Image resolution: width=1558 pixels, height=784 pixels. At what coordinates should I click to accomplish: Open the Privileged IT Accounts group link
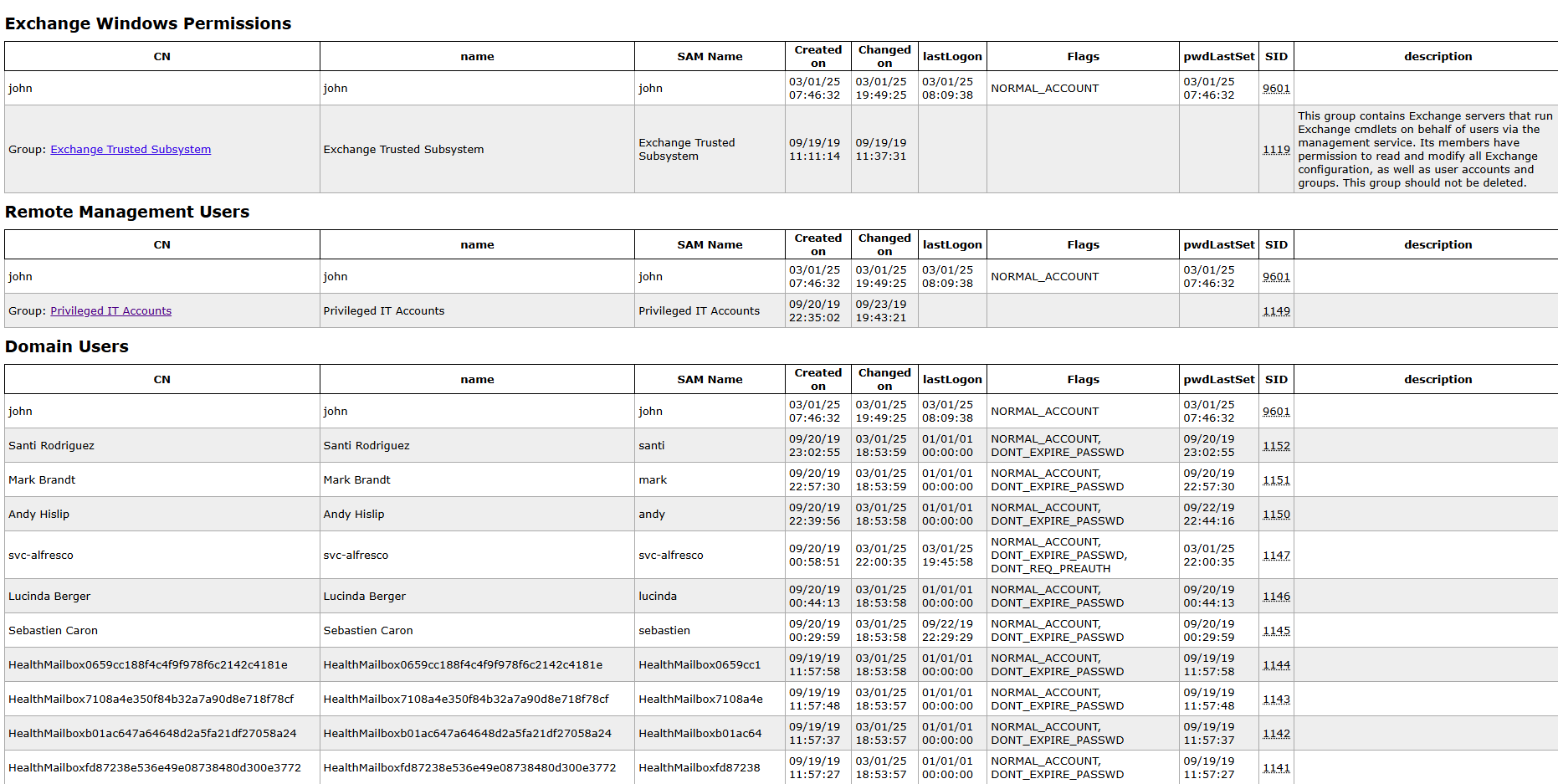tap(110, 311)
